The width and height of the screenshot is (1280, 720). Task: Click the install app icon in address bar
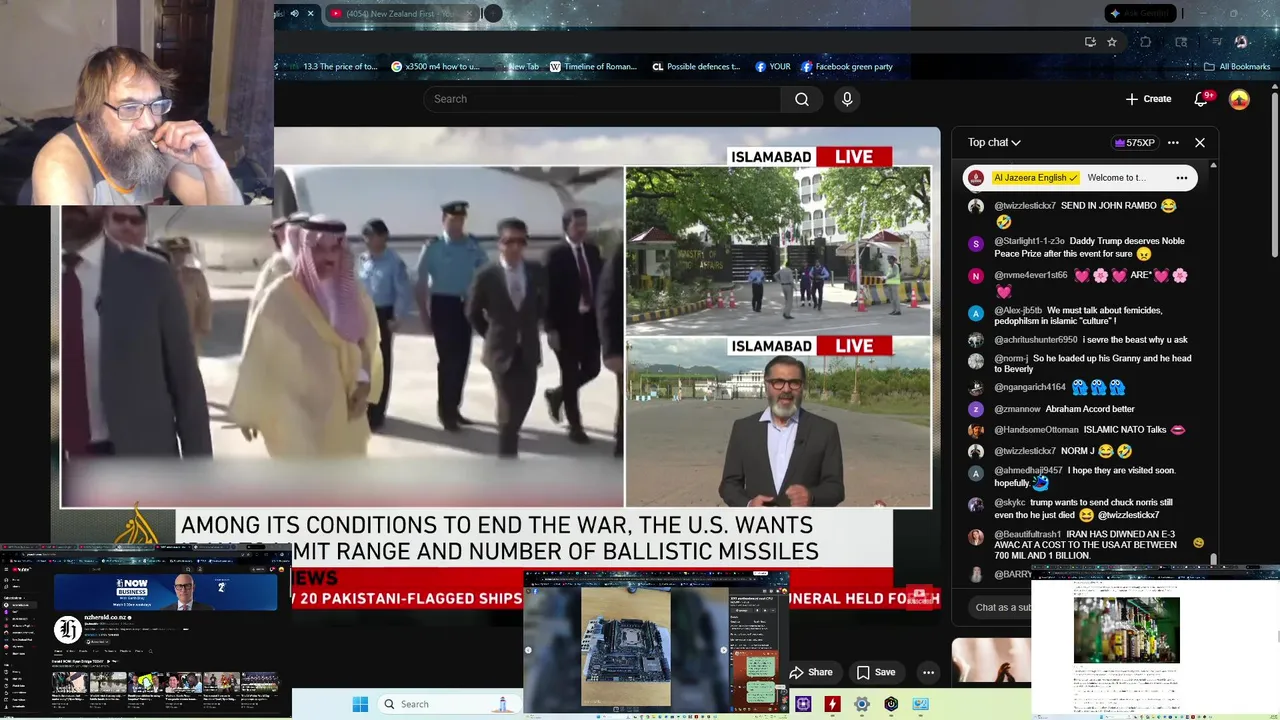(x=1090, y=42)
